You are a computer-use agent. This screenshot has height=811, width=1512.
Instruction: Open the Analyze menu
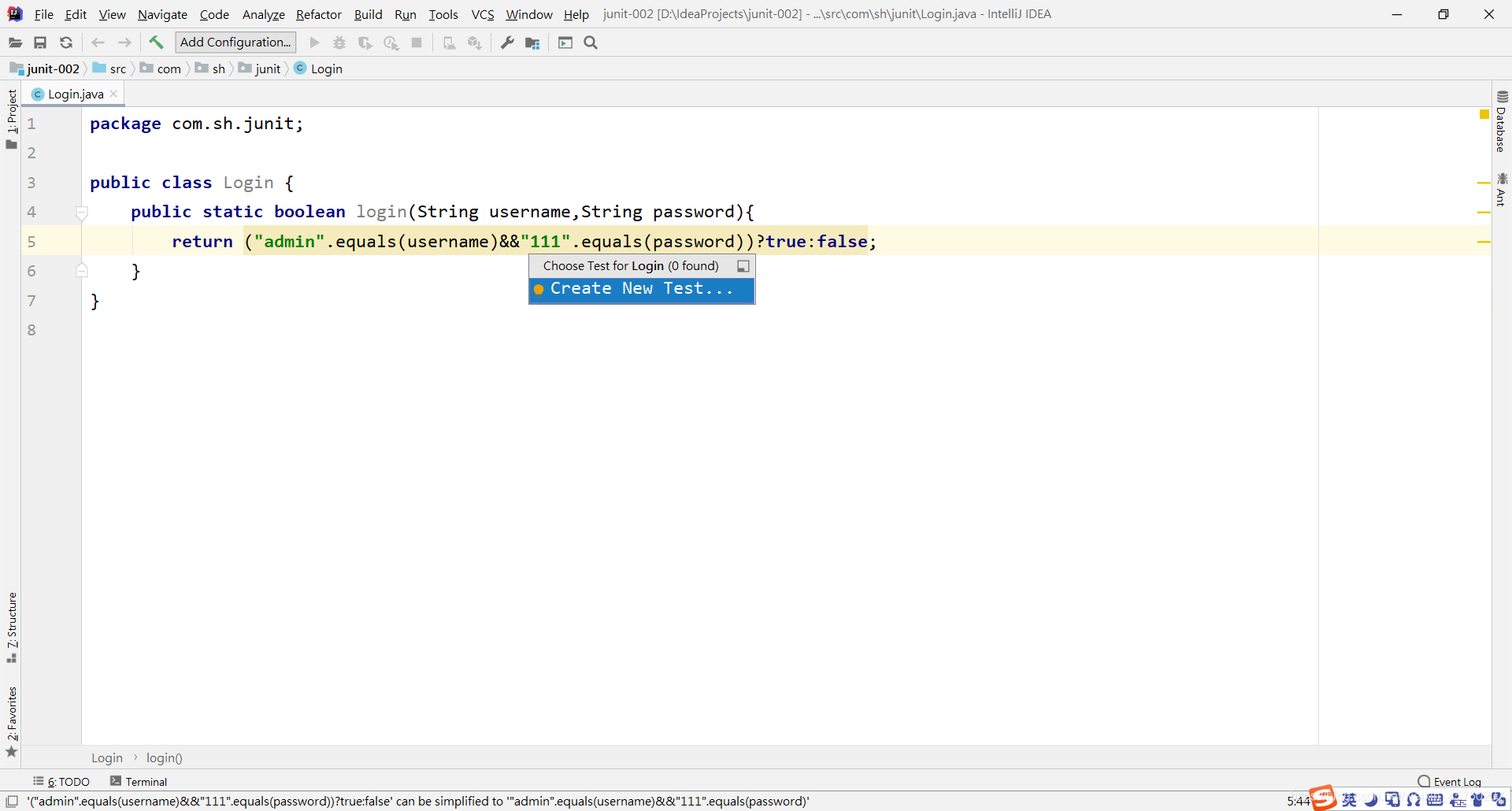point(263,14)
